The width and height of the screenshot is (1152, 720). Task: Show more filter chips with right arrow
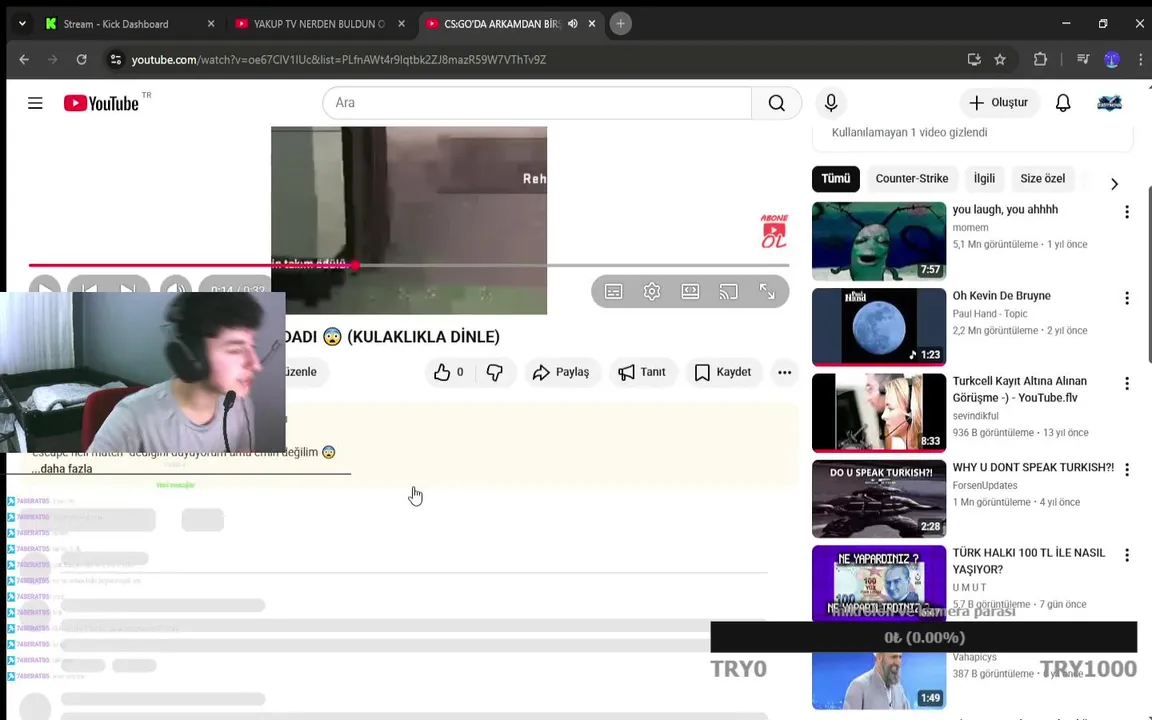point(1114,184)
